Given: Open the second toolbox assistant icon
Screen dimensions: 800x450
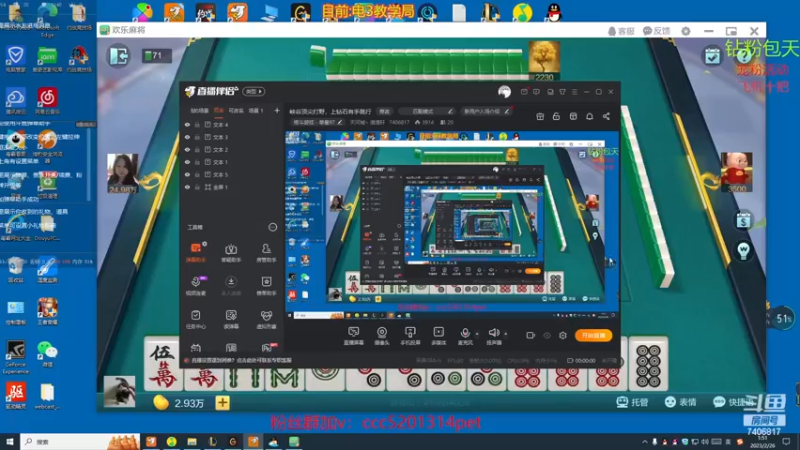Looking at the screenshot, I should [x=231, y=252].
